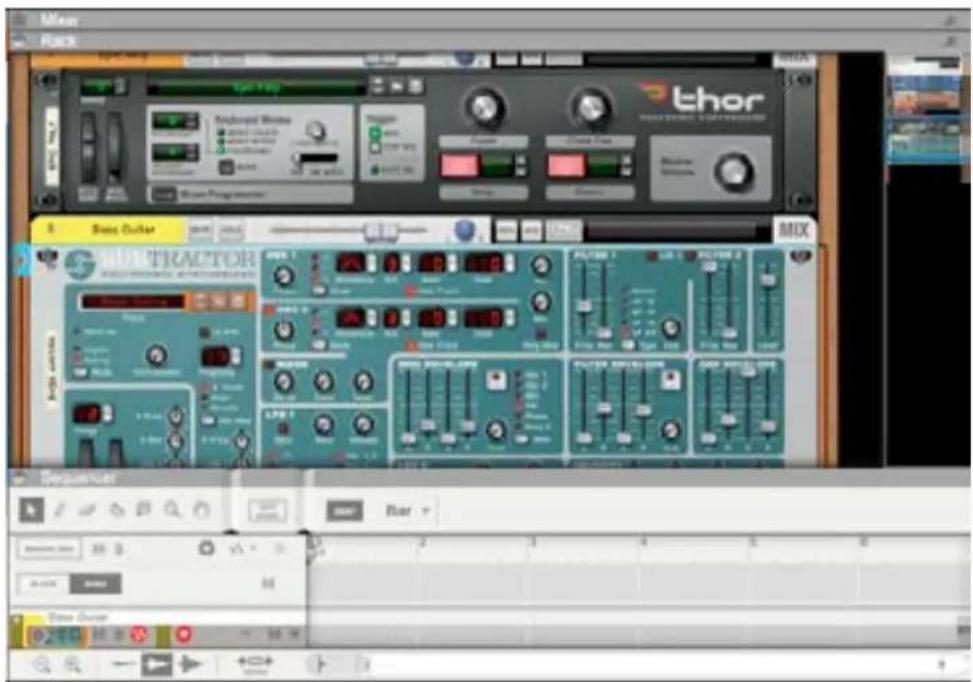Select the Pencil tool in sequencer toolbar
Viewport: 973px width, 682px height.
click(60, 510)
